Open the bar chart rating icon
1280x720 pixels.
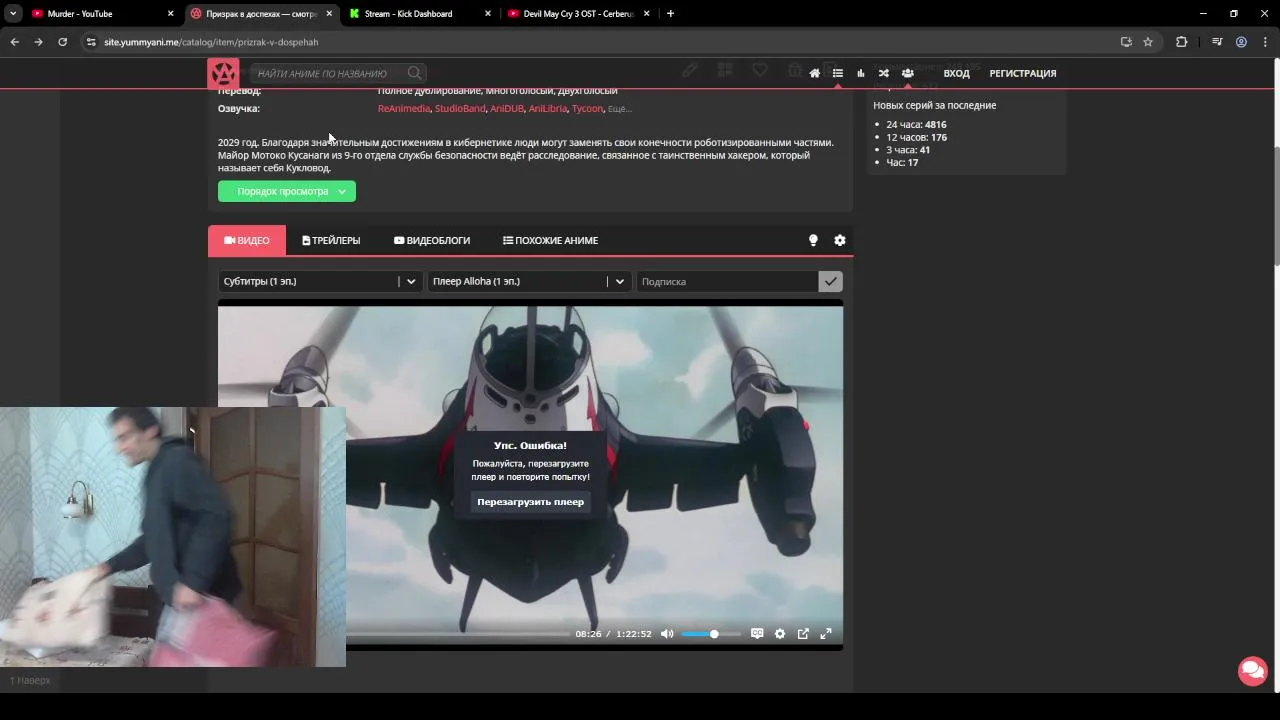861,73
